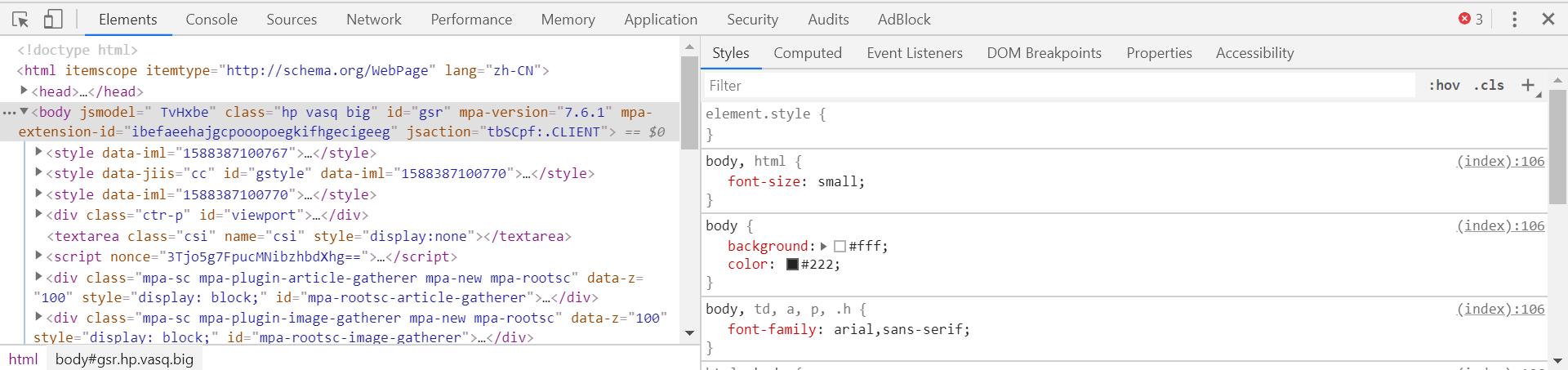The width and height of the screenshot is (1568, 370).
Task: Open the #222 color swatch
Action: coord(792,265)
